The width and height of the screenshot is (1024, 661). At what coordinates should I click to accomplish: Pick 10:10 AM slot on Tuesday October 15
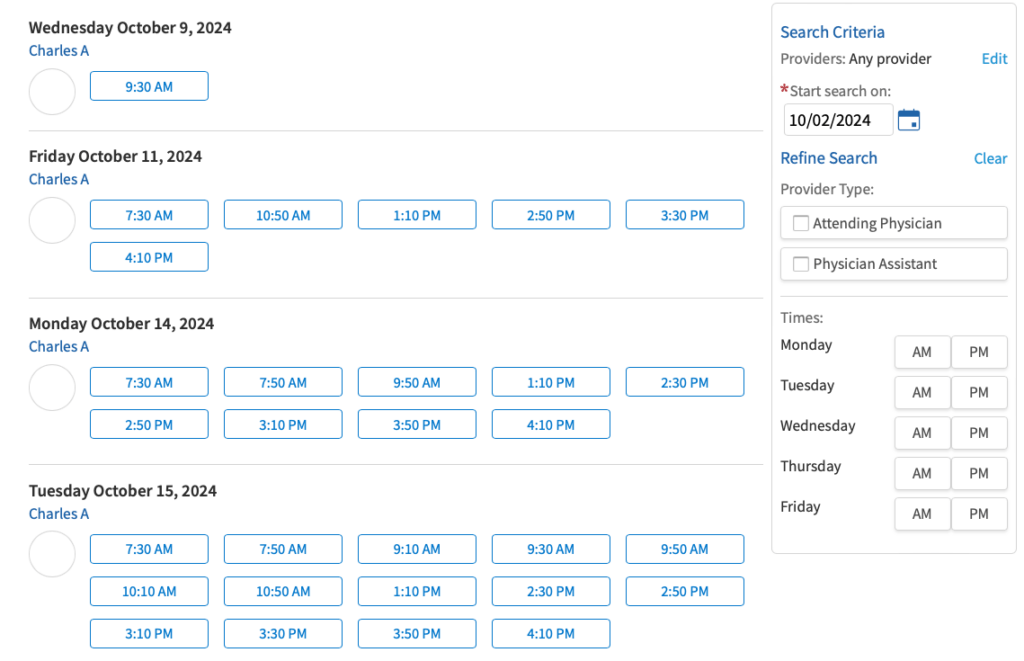coord(149,591)
